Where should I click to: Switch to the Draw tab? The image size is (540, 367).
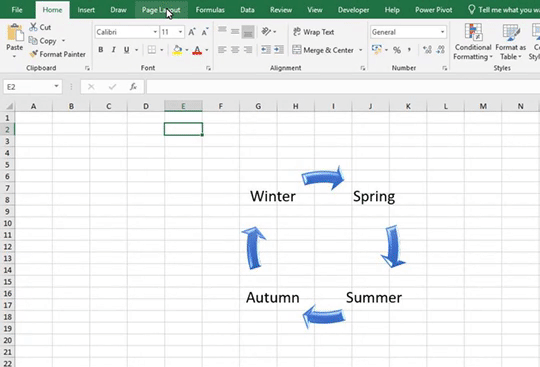click(x=118, y=10)
